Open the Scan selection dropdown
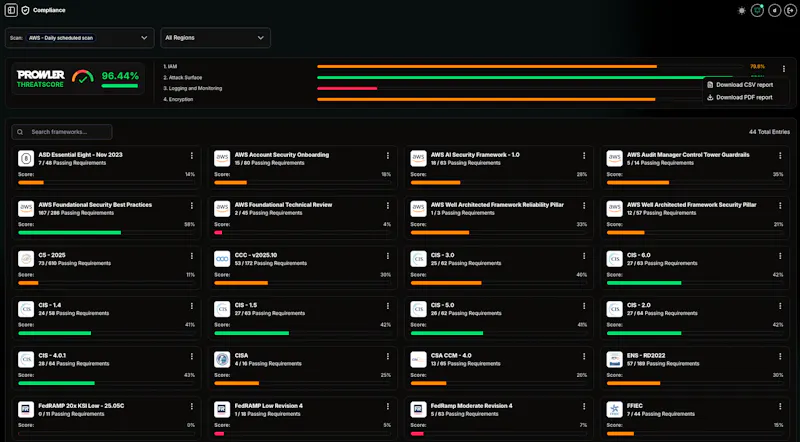This screenshot has width=800, height=442. 80,38
